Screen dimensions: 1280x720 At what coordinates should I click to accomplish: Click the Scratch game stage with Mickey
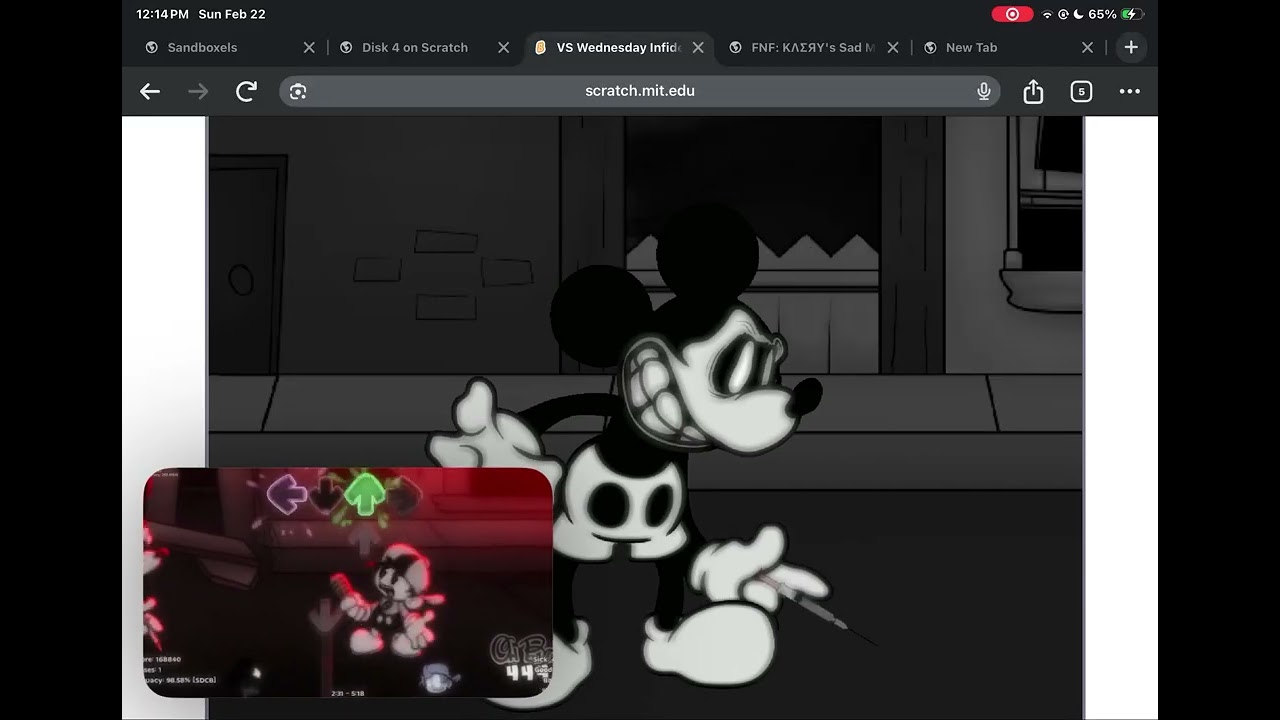pos(645,417)
